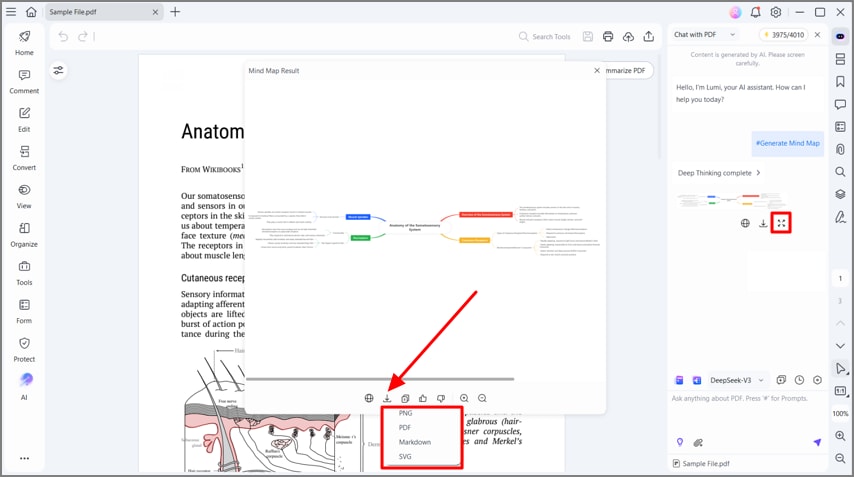854x477 pixels.
Task: Open the bookmarks panel on right rail
Action: point(840,82)
